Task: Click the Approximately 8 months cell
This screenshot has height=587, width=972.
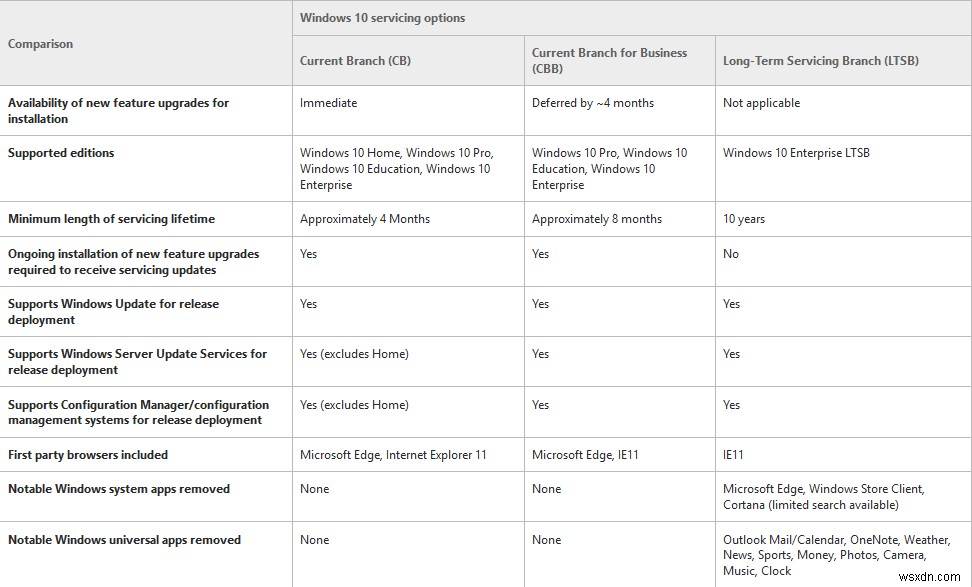Action: 596,219
